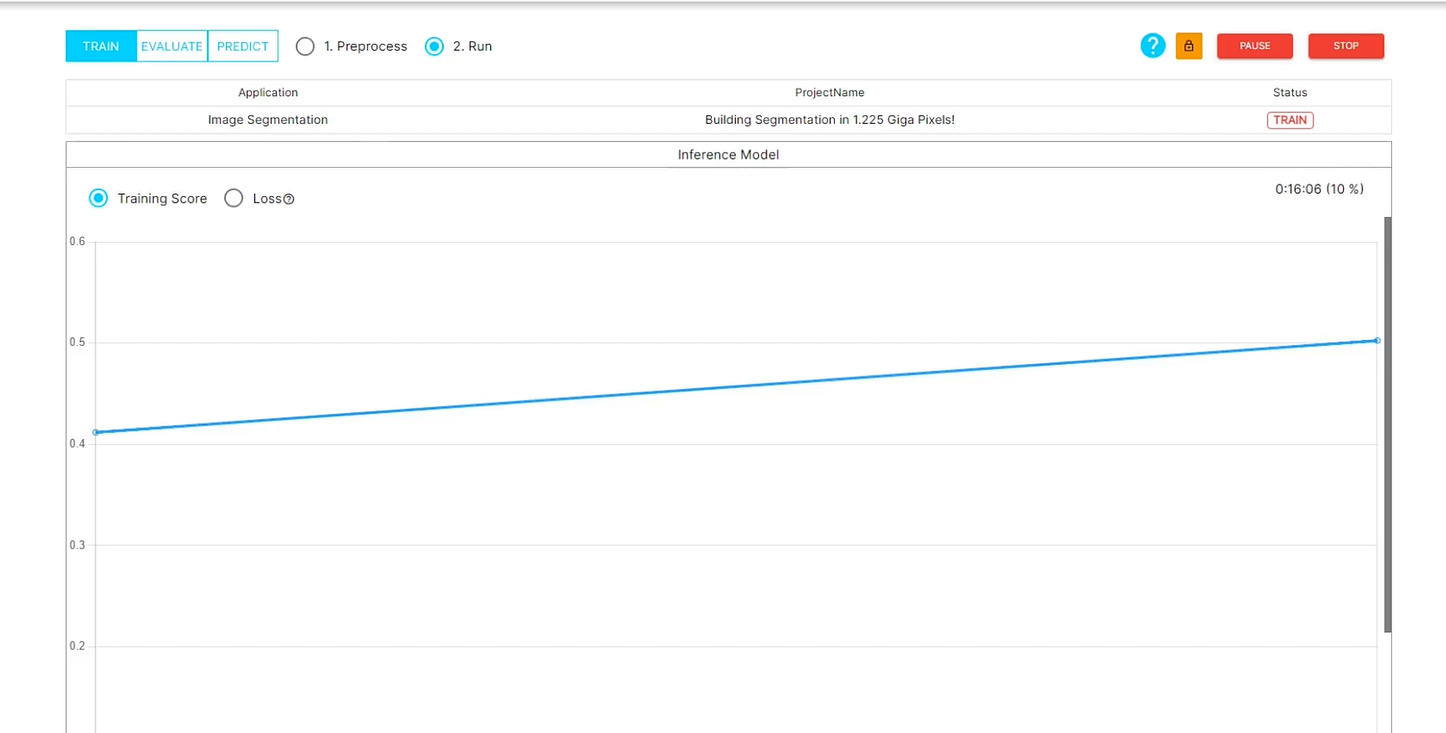Click the Image Segmentation cell
Viewport: 1446px width, 733px height.
(x=268, y=120)
